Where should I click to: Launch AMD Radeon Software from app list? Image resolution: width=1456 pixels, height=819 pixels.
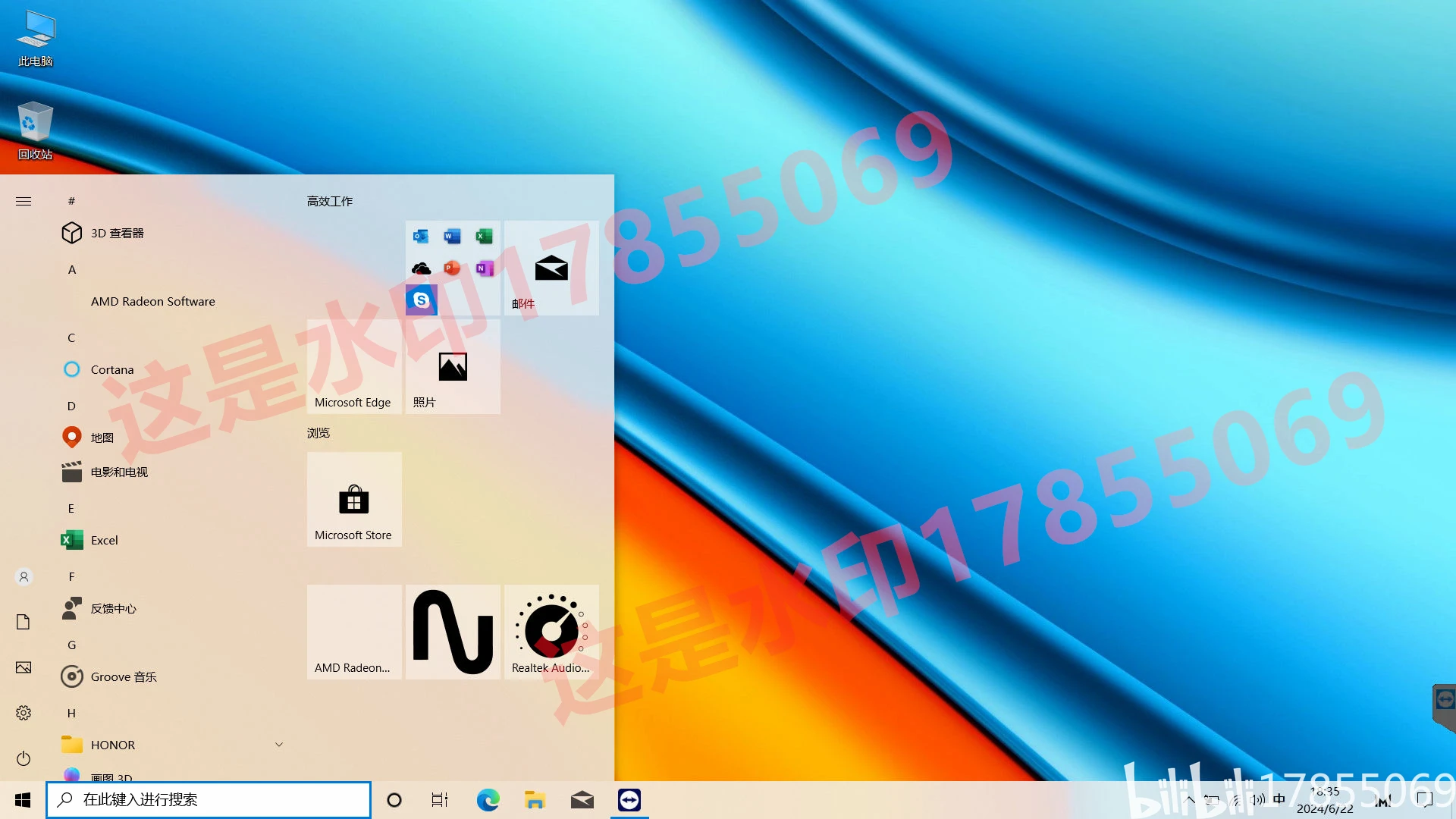point(173,301)
